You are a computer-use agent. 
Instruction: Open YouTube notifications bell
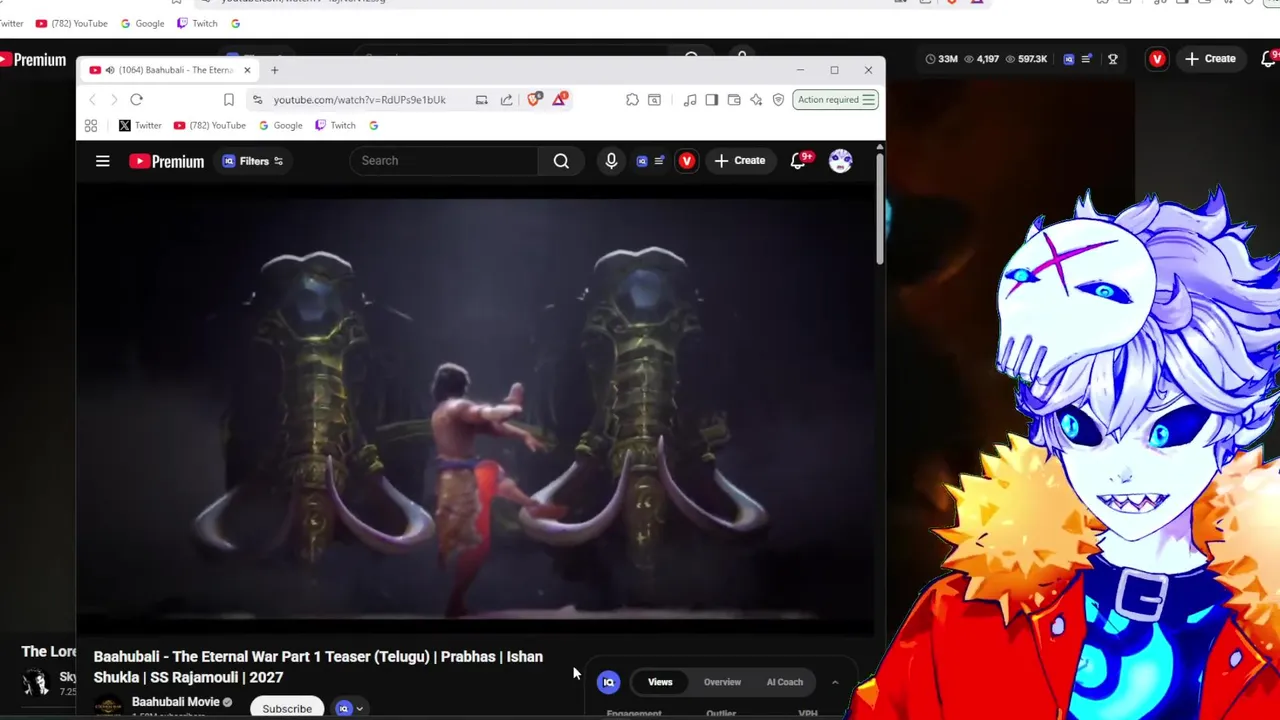(799, 160)
